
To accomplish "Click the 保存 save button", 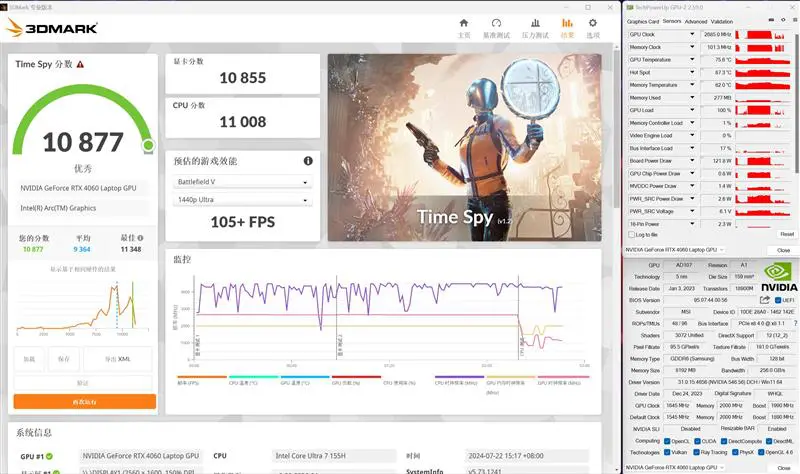I will [64, 359].
